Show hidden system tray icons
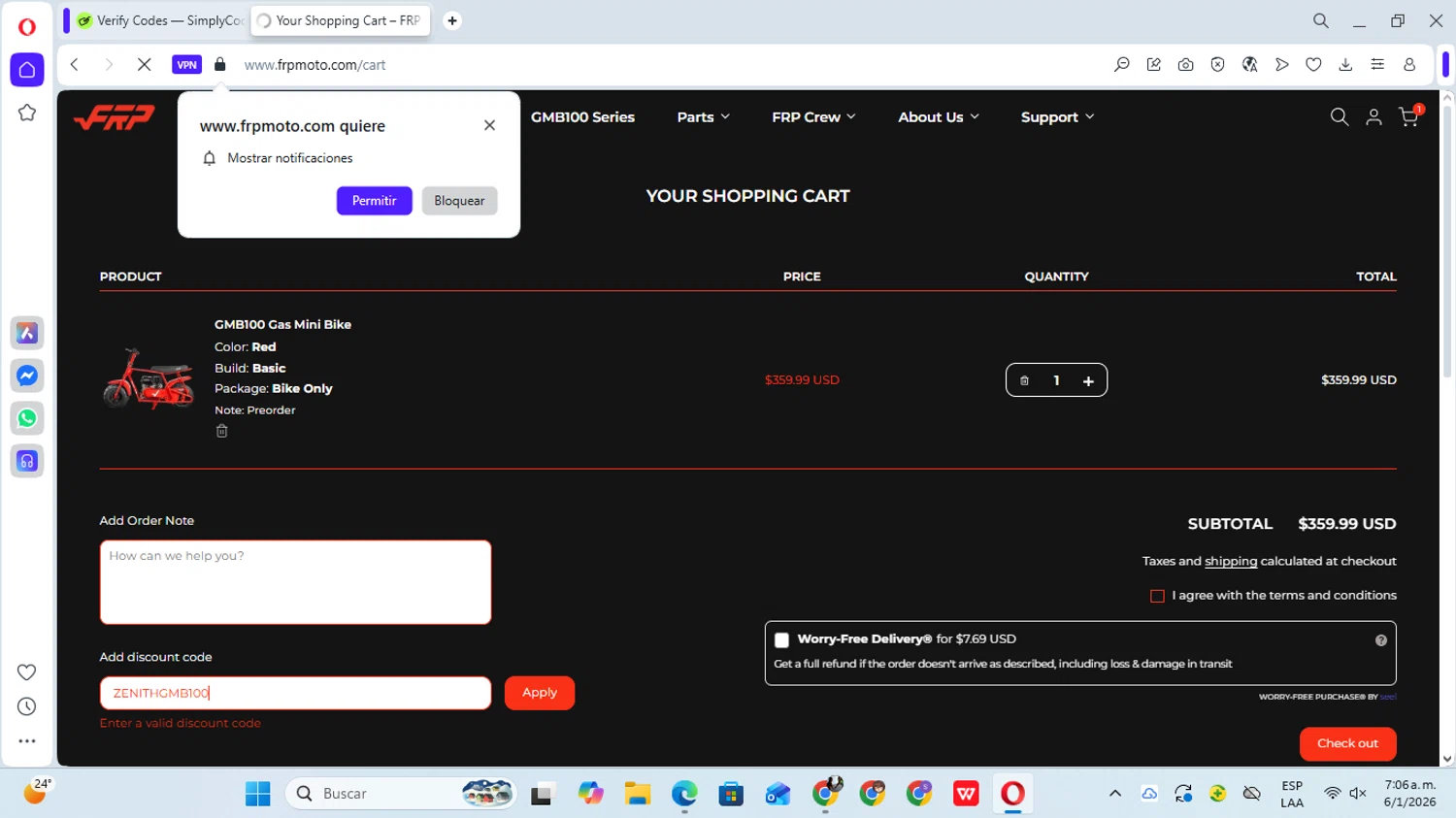The height and width of the screenshot is (818, 1456). click(1115, 794)
